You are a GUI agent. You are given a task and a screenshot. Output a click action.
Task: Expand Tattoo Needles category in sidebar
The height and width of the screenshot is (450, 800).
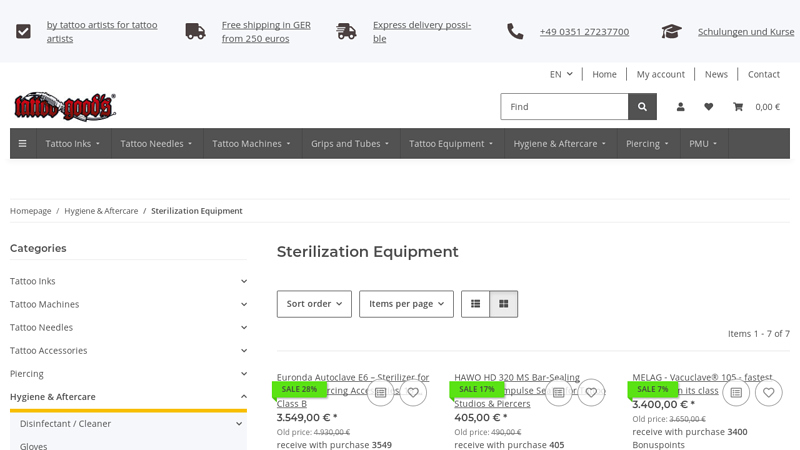[x=244, y=328]
